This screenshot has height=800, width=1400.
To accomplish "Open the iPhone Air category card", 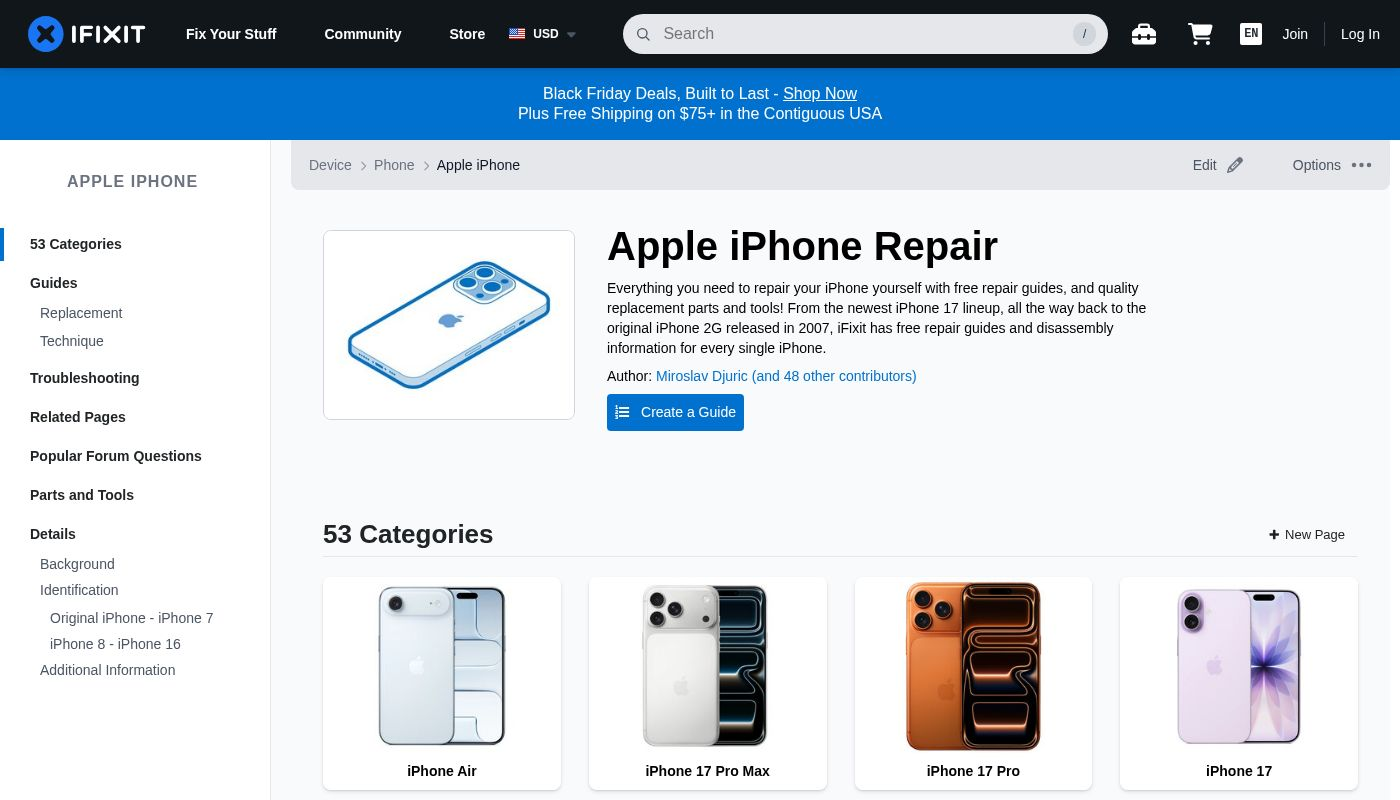I will click(x=442, y=683).
